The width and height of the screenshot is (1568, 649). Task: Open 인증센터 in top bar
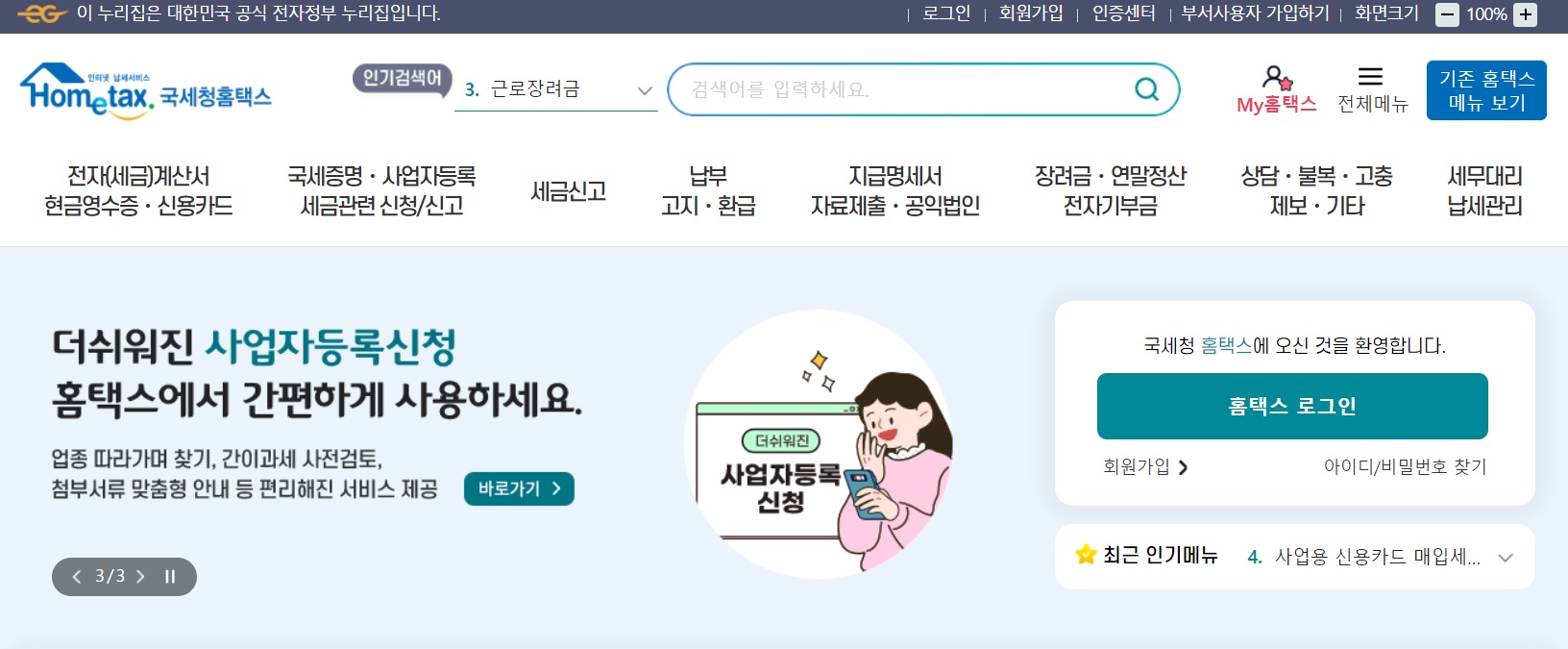pos(1123,13)
